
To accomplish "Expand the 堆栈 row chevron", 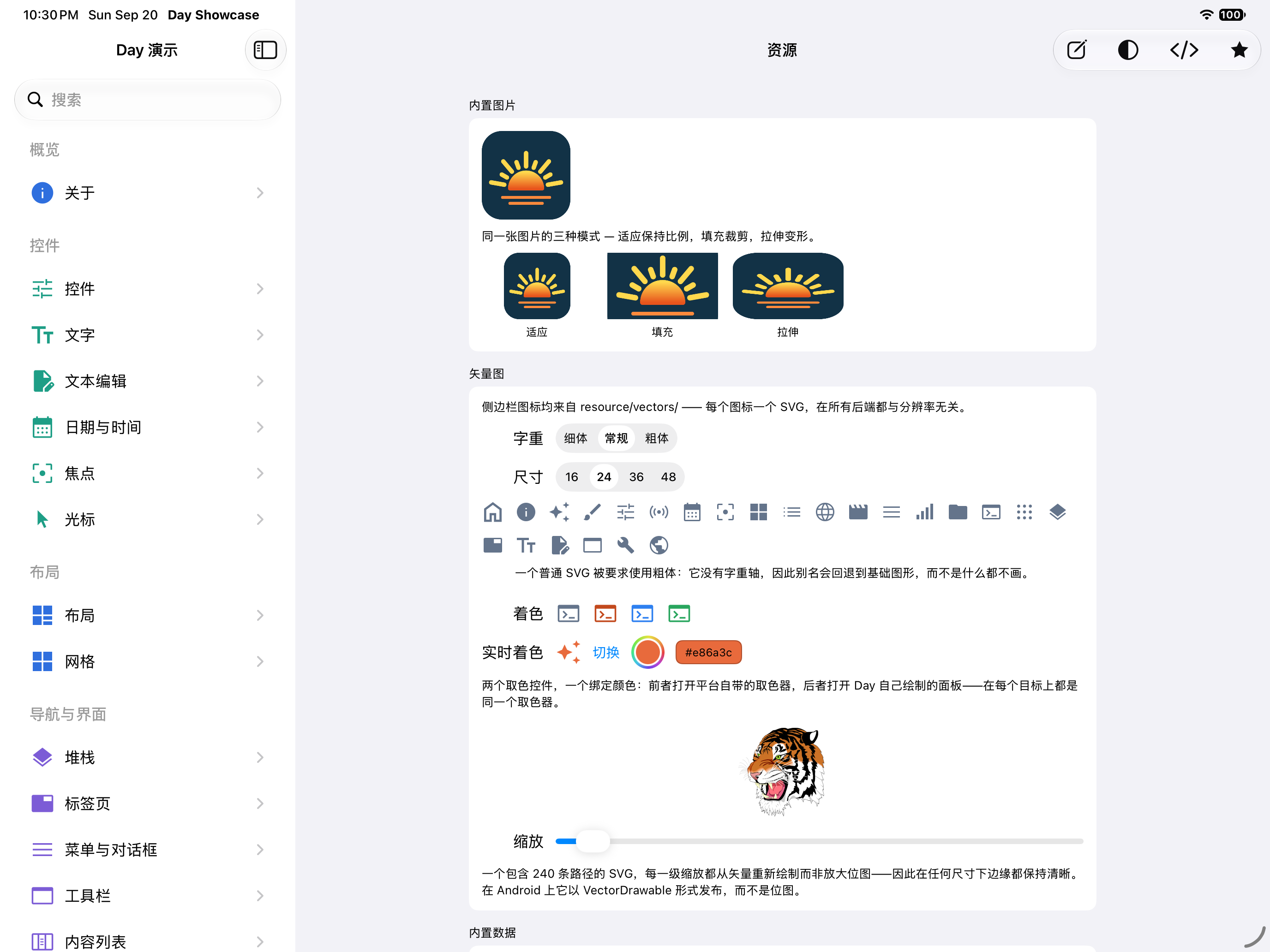I will (260, 757).
